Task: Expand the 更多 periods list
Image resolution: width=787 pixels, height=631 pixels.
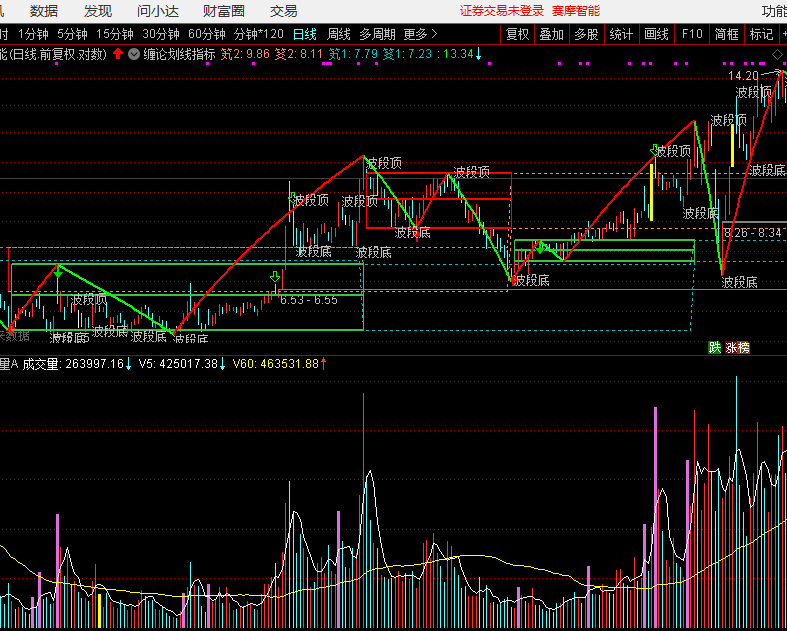Action: pyautogui.click(x=420, y=33)
